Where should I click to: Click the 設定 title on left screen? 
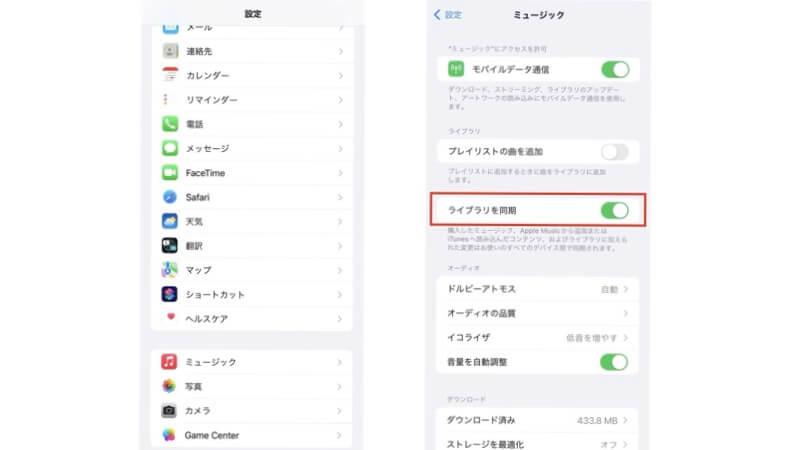[253, 14]
